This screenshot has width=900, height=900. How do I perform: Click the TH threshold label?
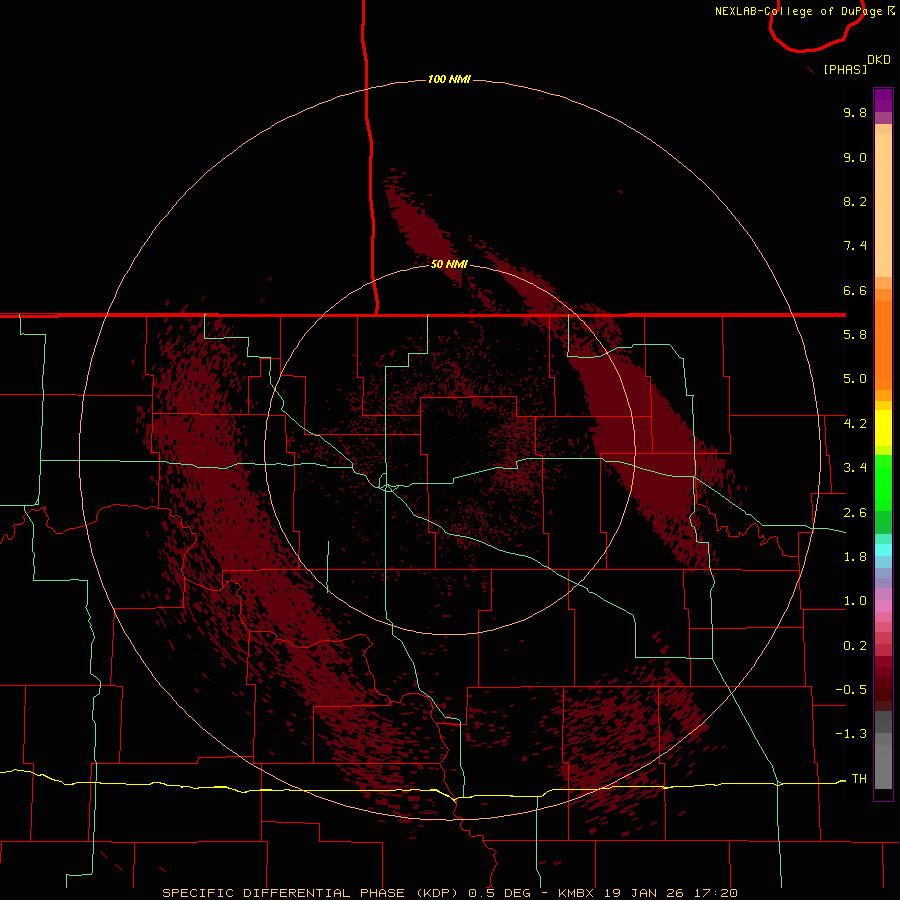[859, 779]
